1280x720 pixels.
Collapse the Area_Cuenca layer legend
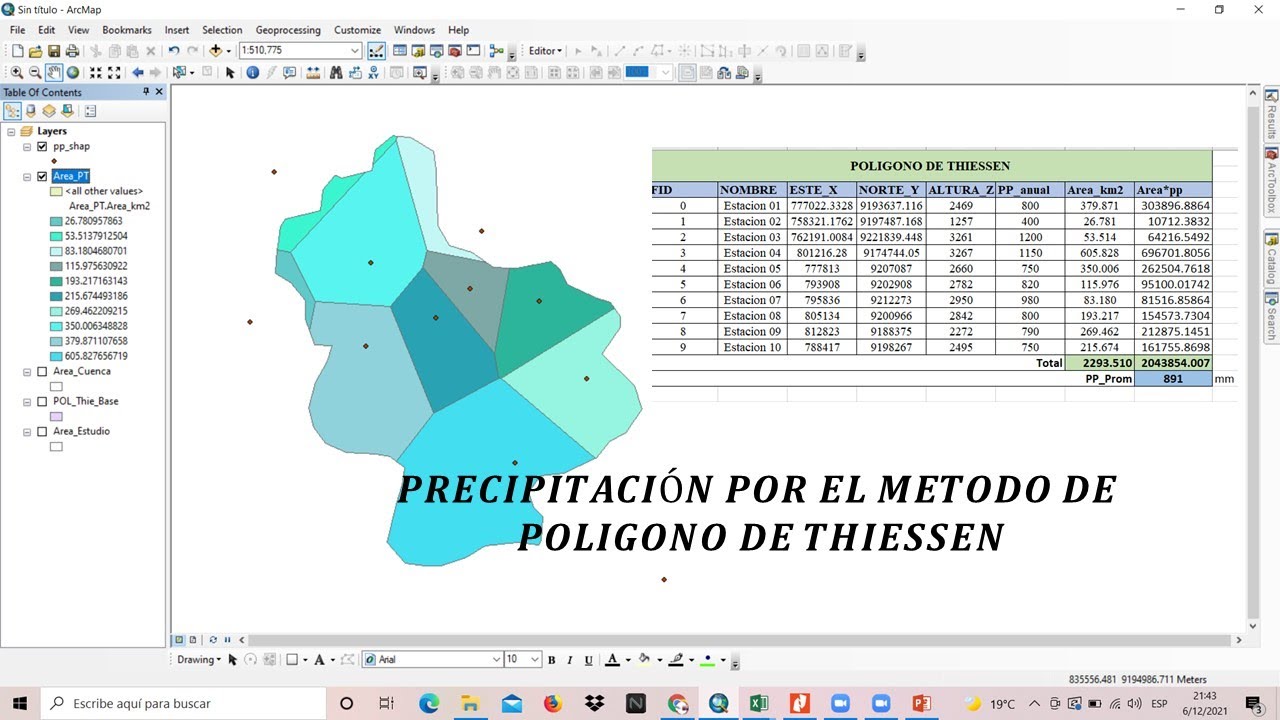[28, 371]
